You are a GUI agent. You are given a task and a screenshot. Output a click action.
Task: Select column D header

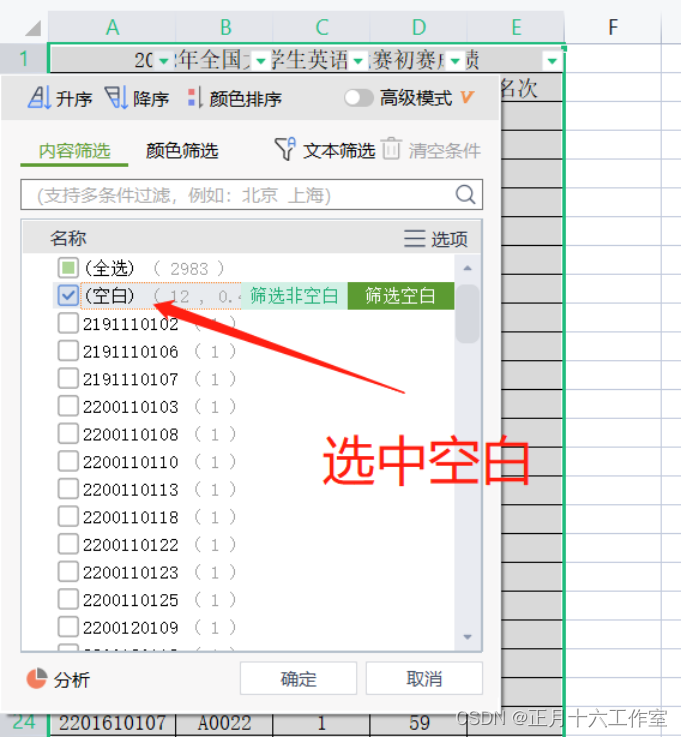(x=419, y=27)
